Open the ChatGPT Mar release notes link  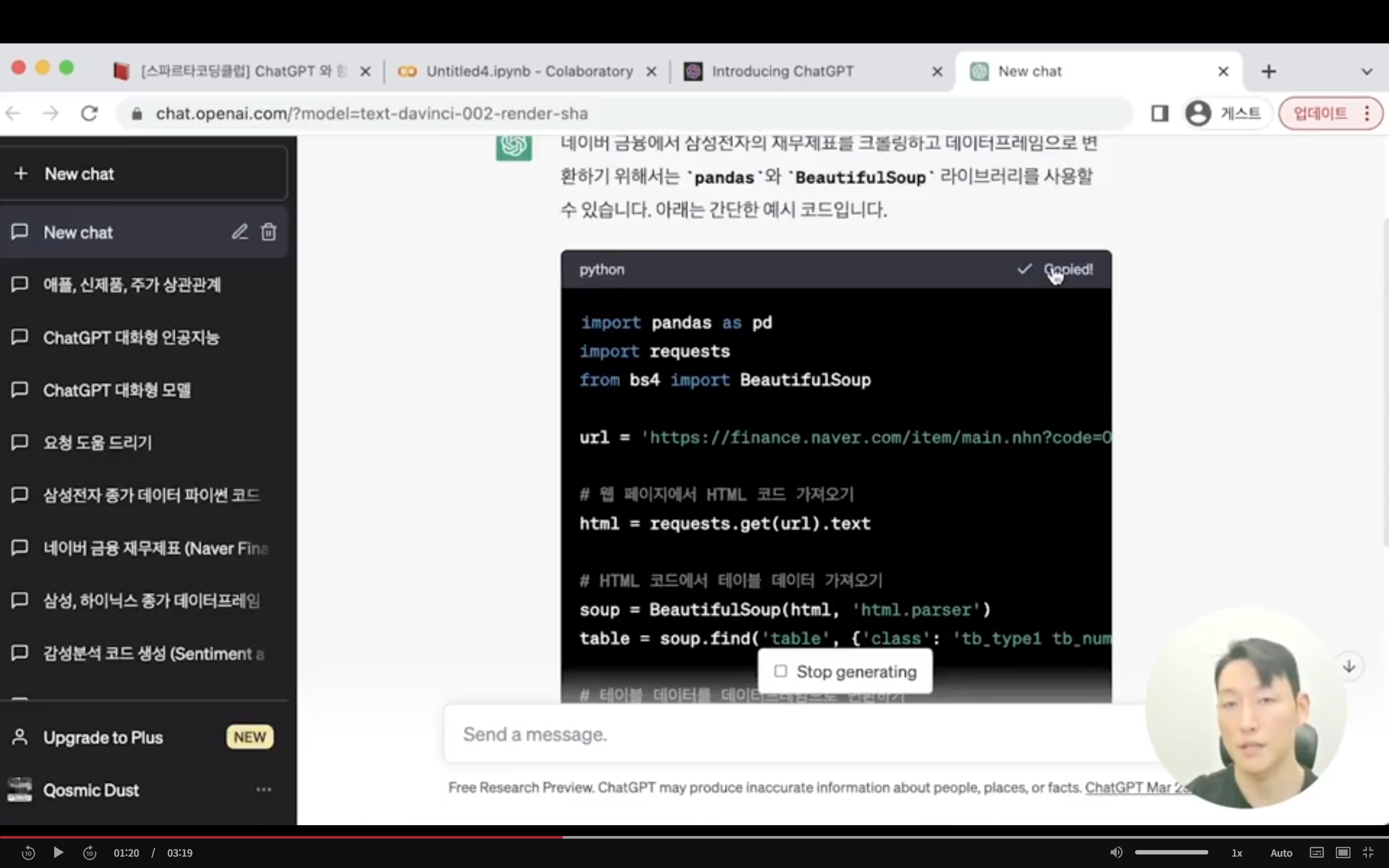tap(1137, 788)
